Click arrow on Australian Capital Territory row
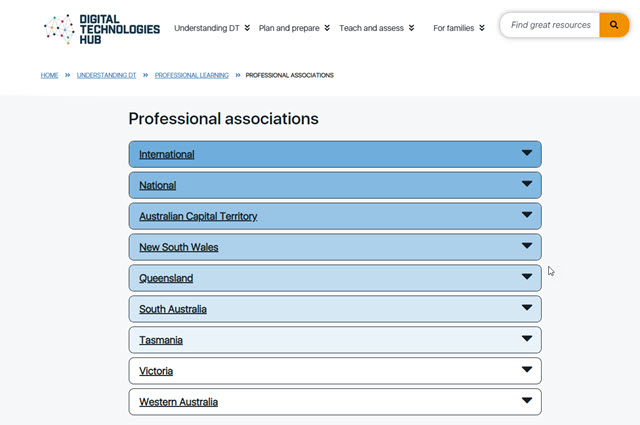 (x=527, y=216)
